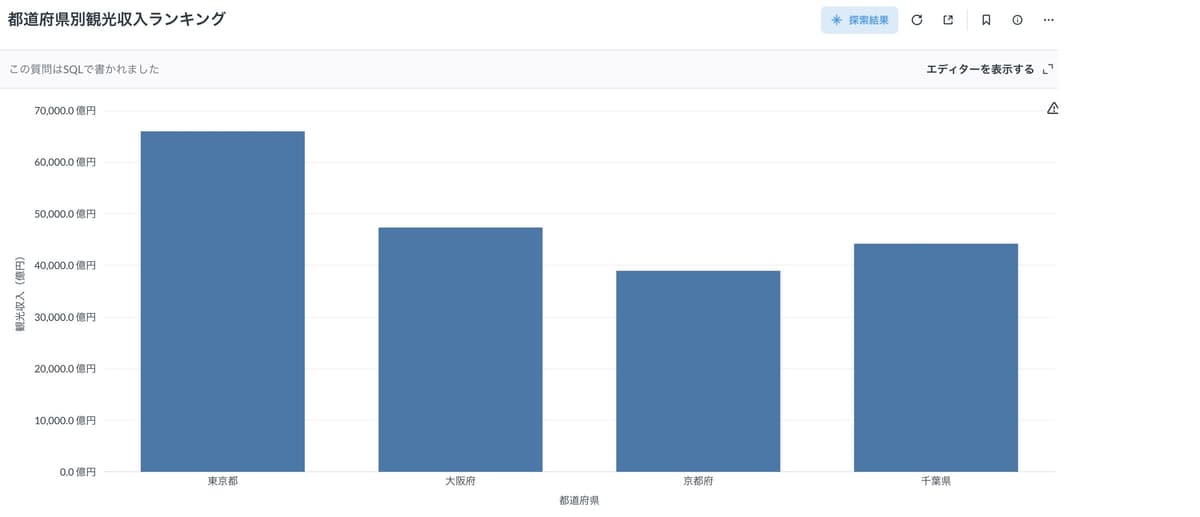1200x517 pixels.
Task: Click the warning triangle icon above the chart
Action: click(1052, 108)
